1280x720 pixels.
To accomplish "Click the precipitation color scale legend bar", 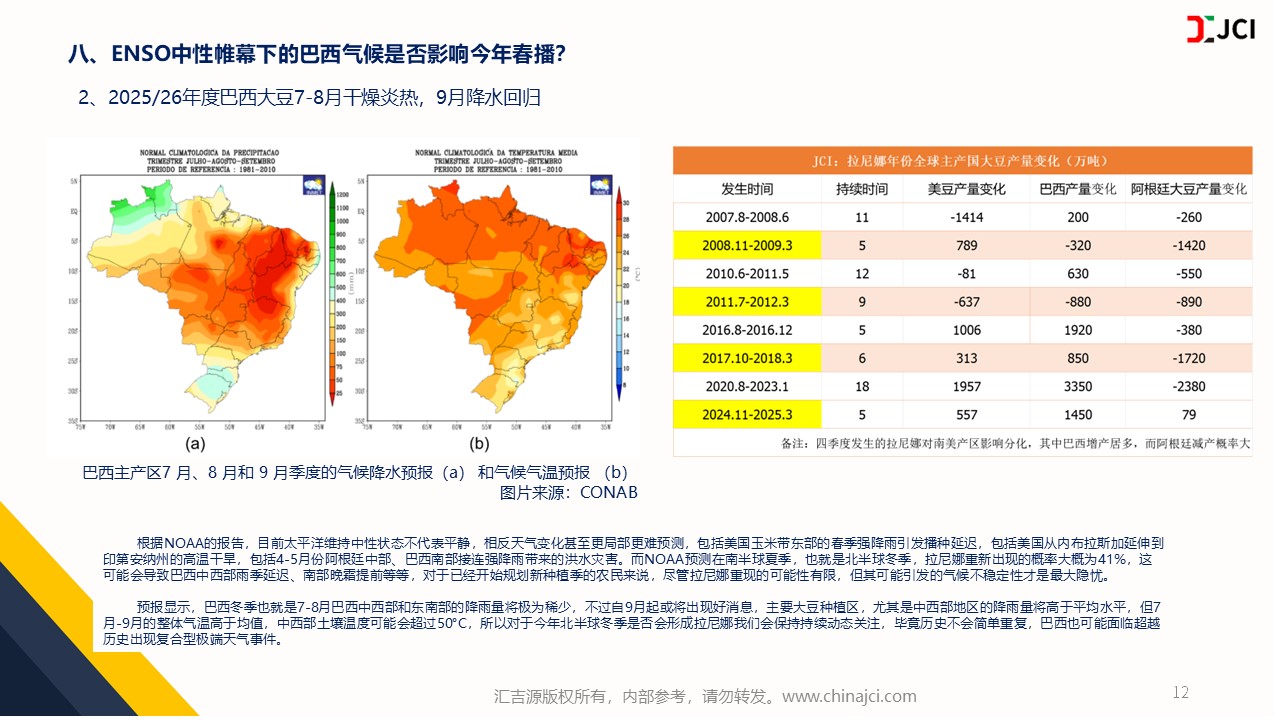I will (330, 290).
